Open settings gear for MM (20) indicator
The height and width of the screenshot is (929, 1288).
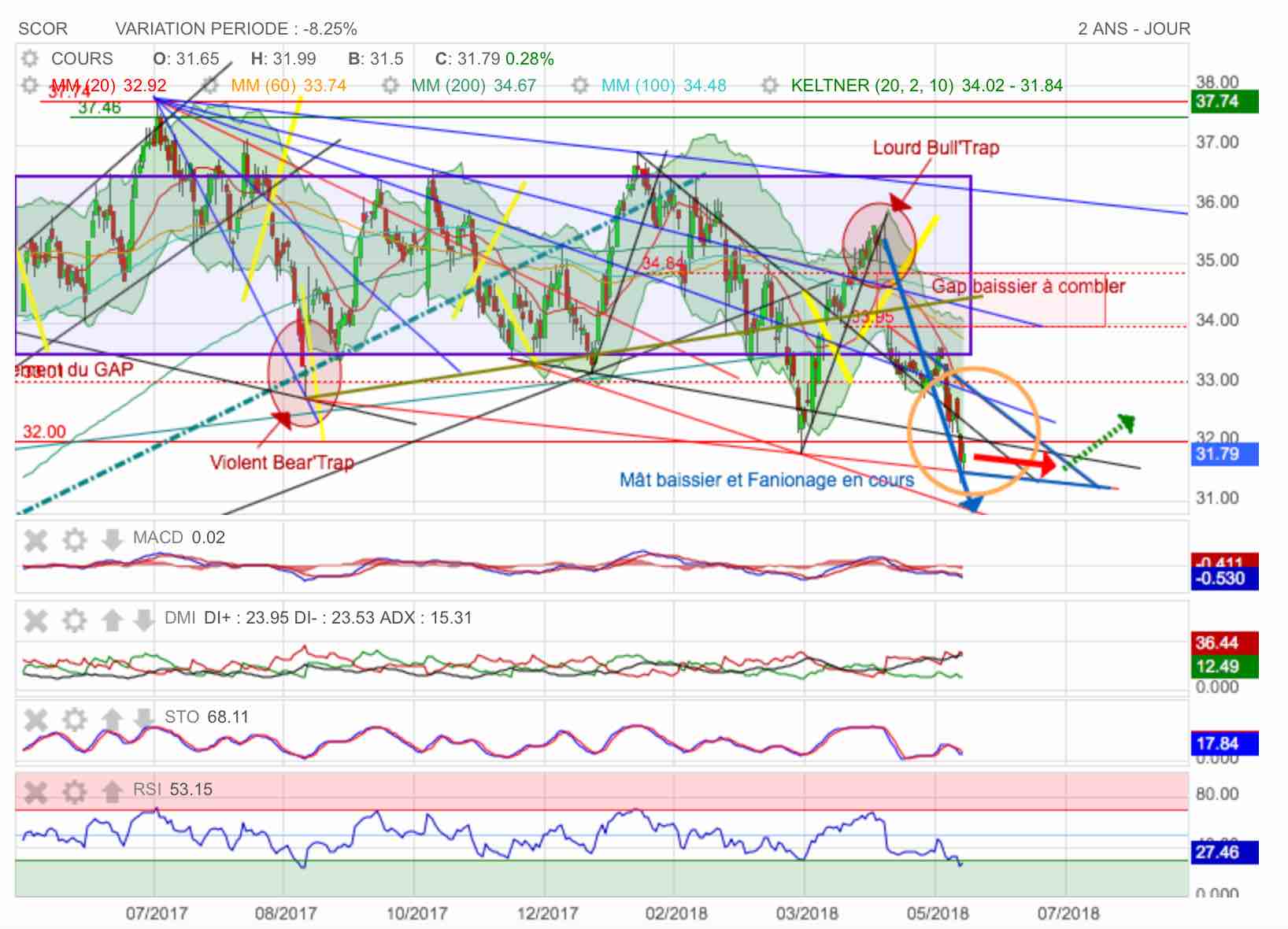coord(30,85)
